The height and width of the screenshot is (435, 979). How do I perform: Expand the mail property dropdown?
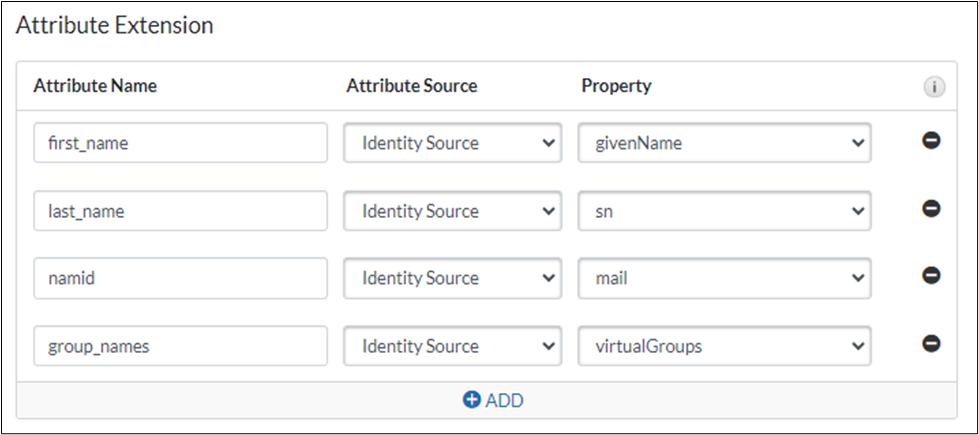(724, 278)
